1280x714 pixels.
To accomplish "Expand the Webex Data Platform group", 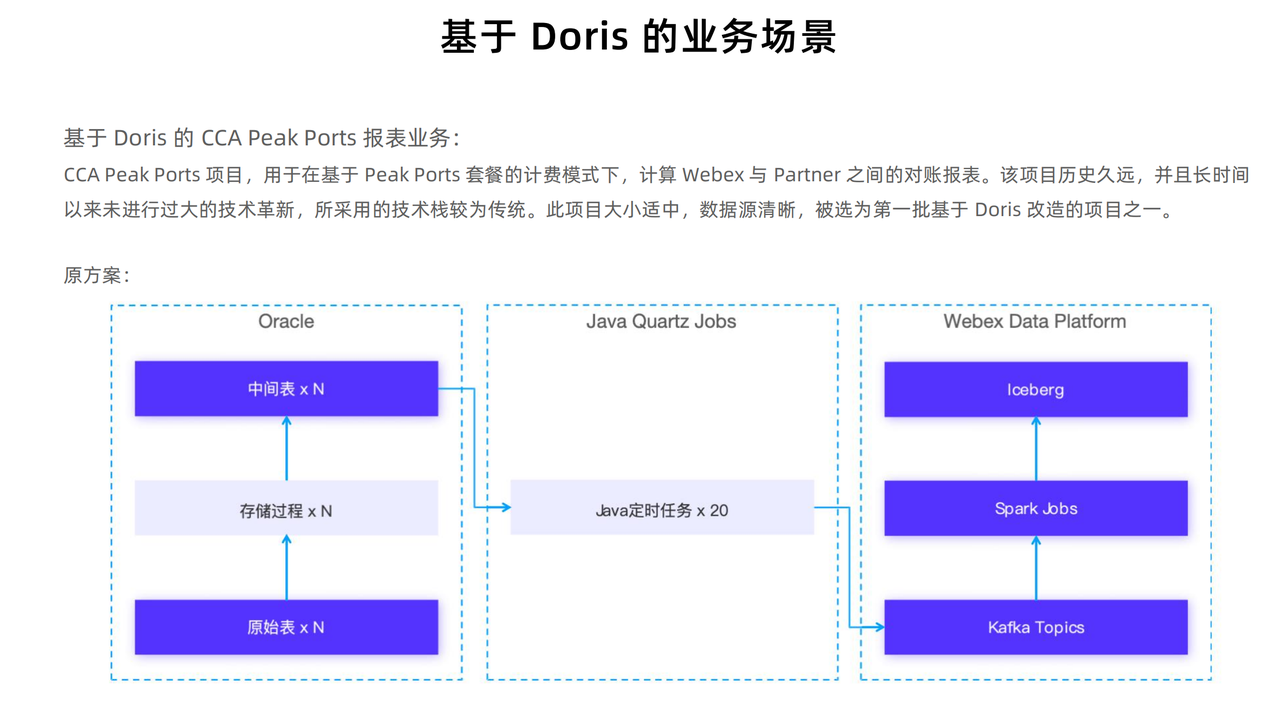I will point(1033,321).
